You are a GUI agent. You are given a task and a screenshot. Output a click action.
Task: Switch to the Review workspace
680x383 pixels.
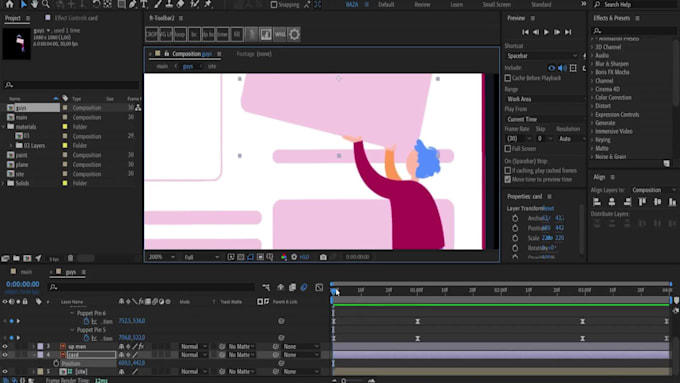coord(422,4)
